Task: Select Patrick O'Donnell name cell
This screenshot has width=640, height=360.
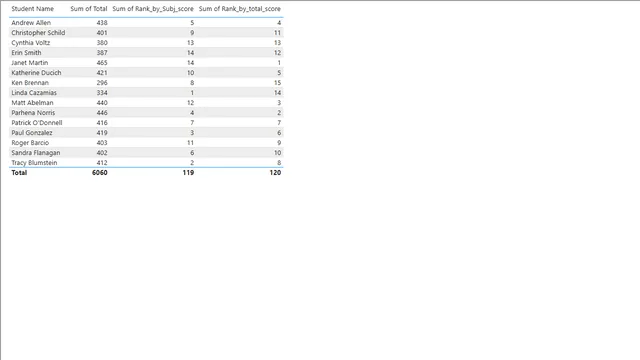Action: click(37, 123)
